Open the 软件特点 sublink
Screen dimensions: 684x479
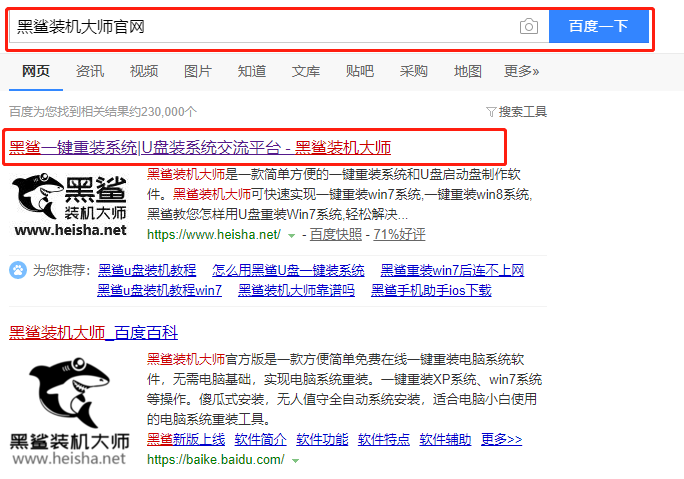384,439
